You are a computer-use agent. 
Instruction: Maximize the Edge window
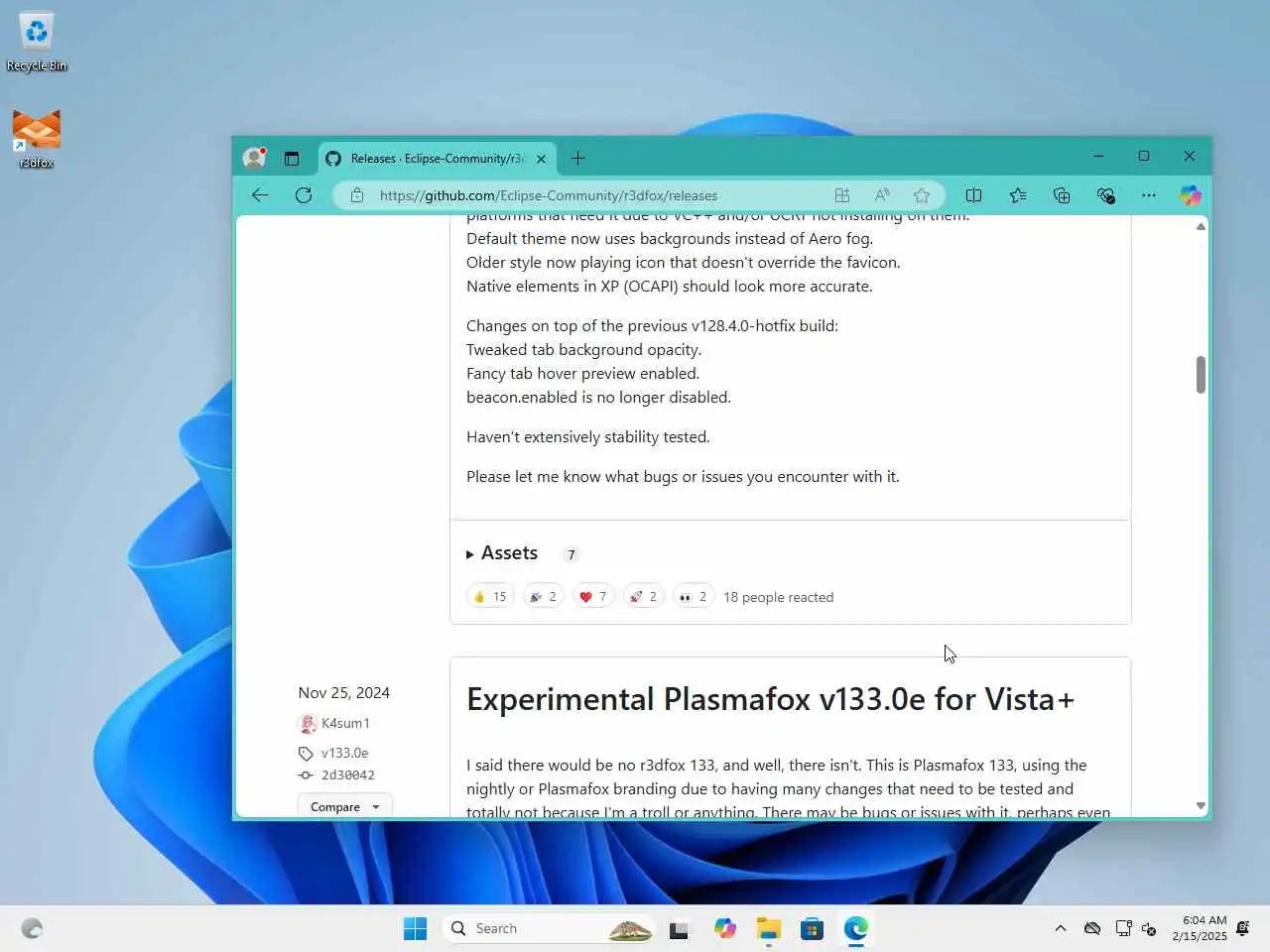pos(1144,156)
